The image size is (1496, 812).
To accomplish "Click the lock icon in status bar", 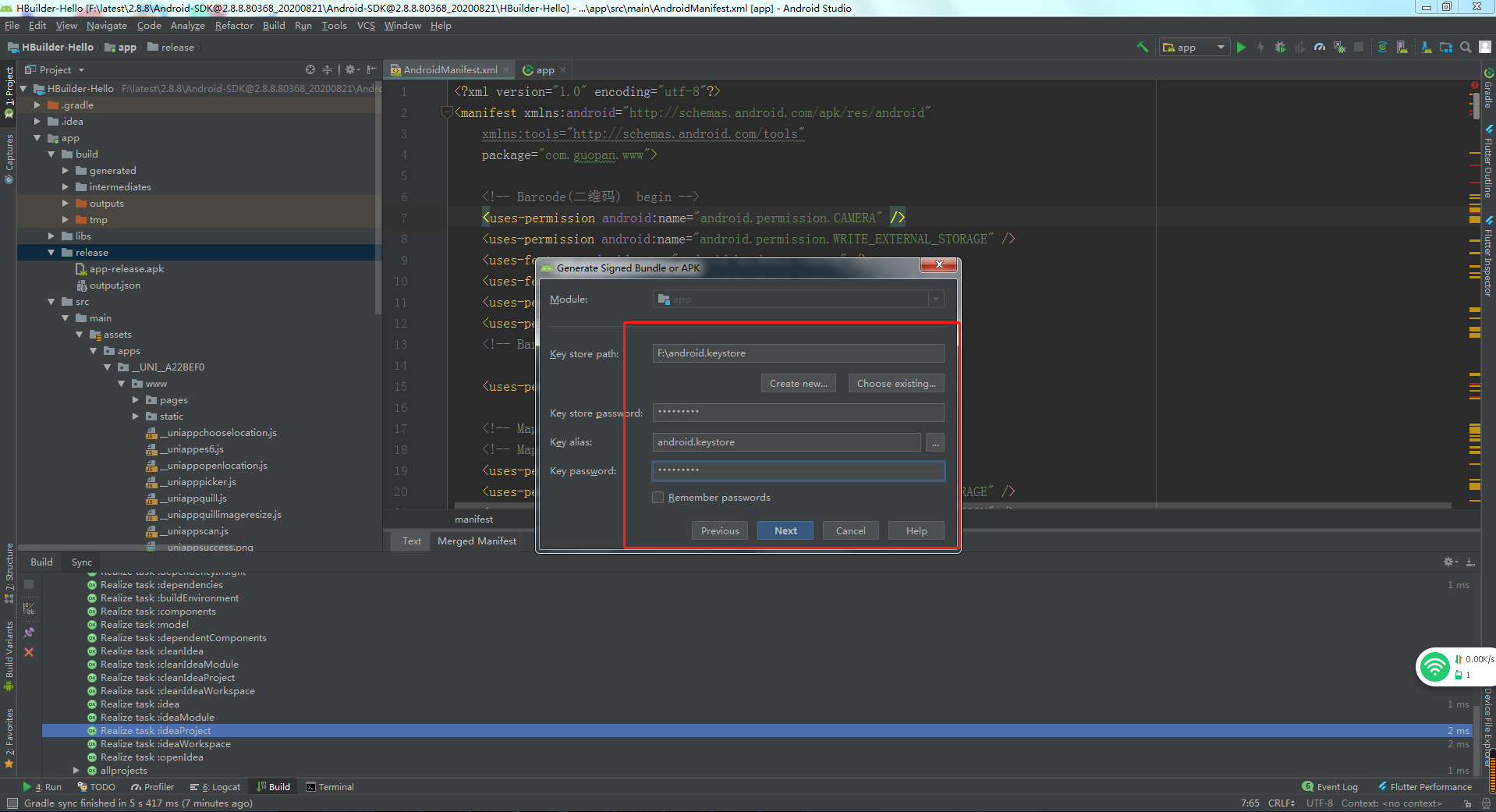I will 1467,803.
